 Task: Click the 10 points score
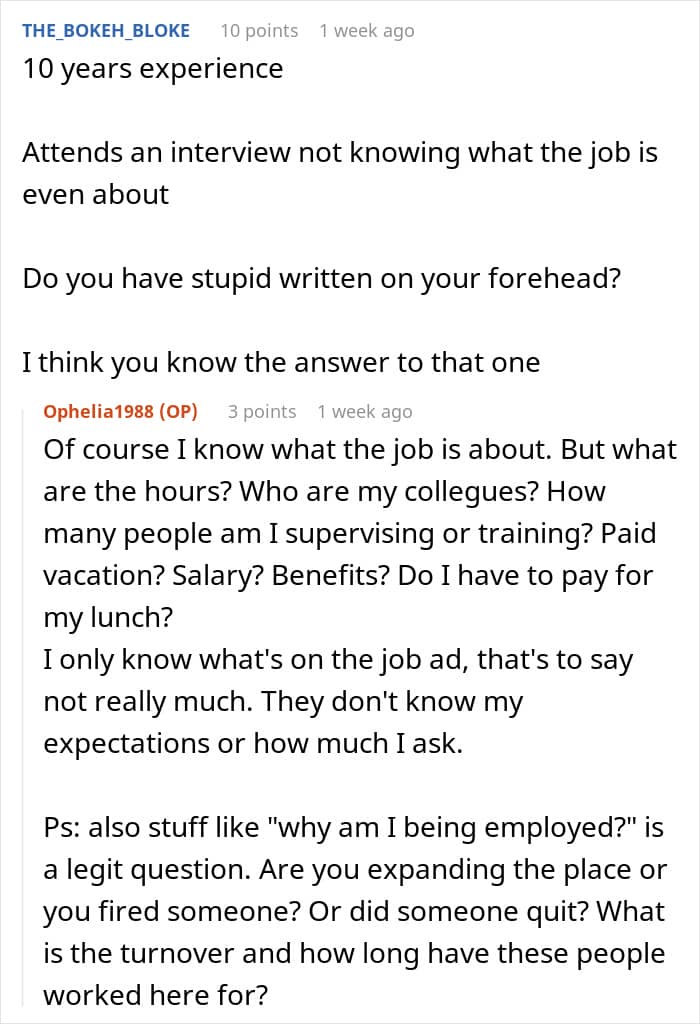pyautogui.click(x=259, y=30)
